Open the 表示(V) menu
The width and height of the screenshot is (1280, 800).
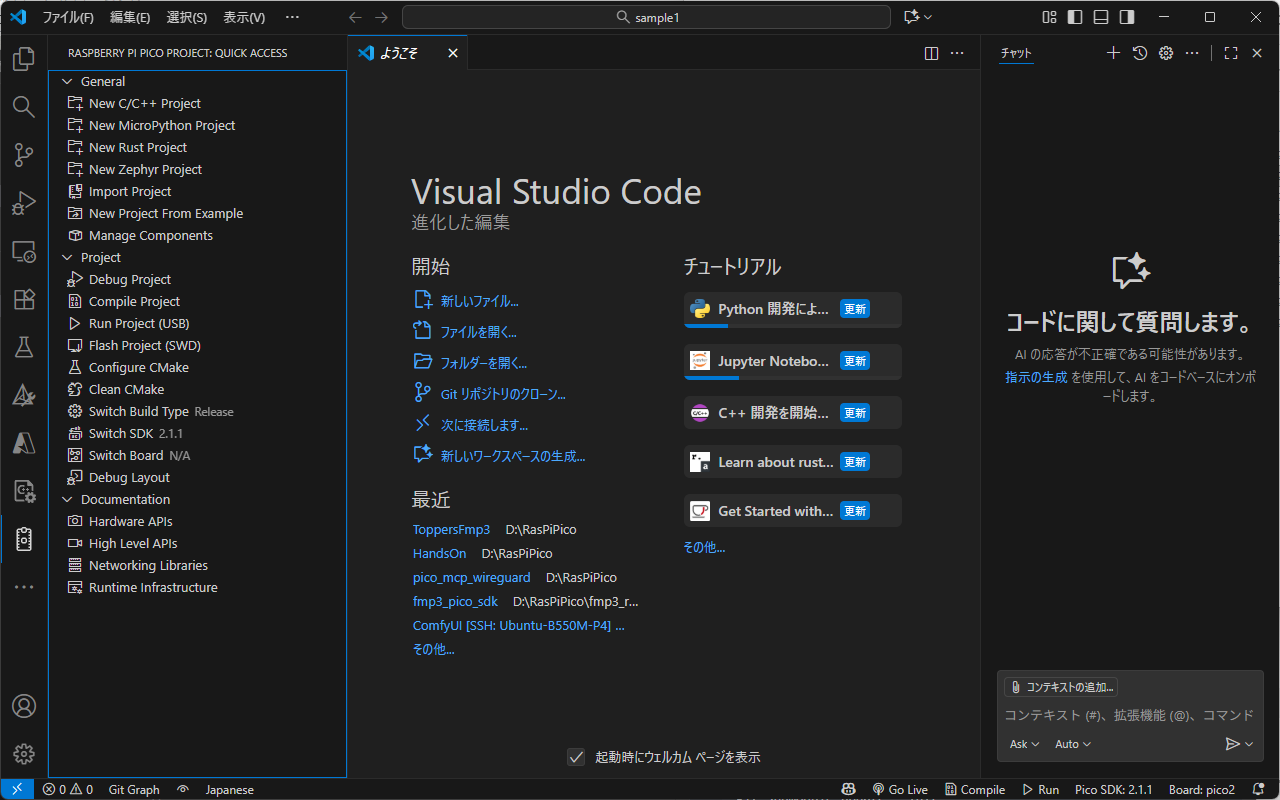pyautogui.click(x=244, y=17)
